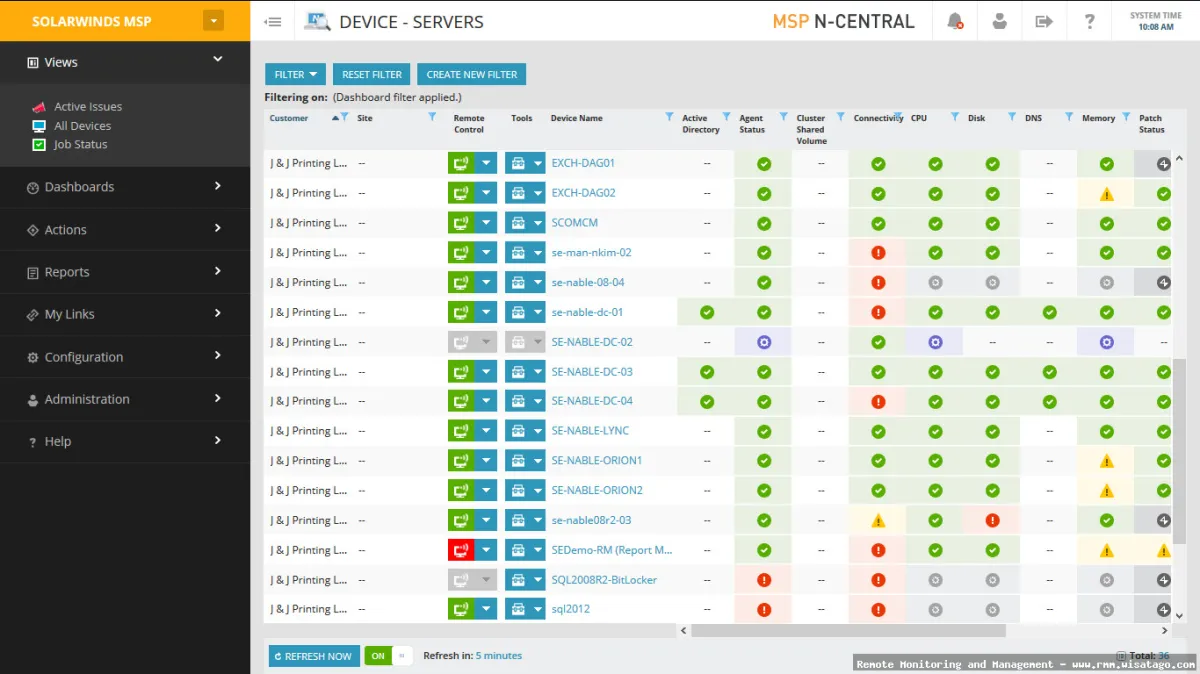
Task: Click Agent Status icon for SE-NABLE-DC-02
Action: pos(764,342)
